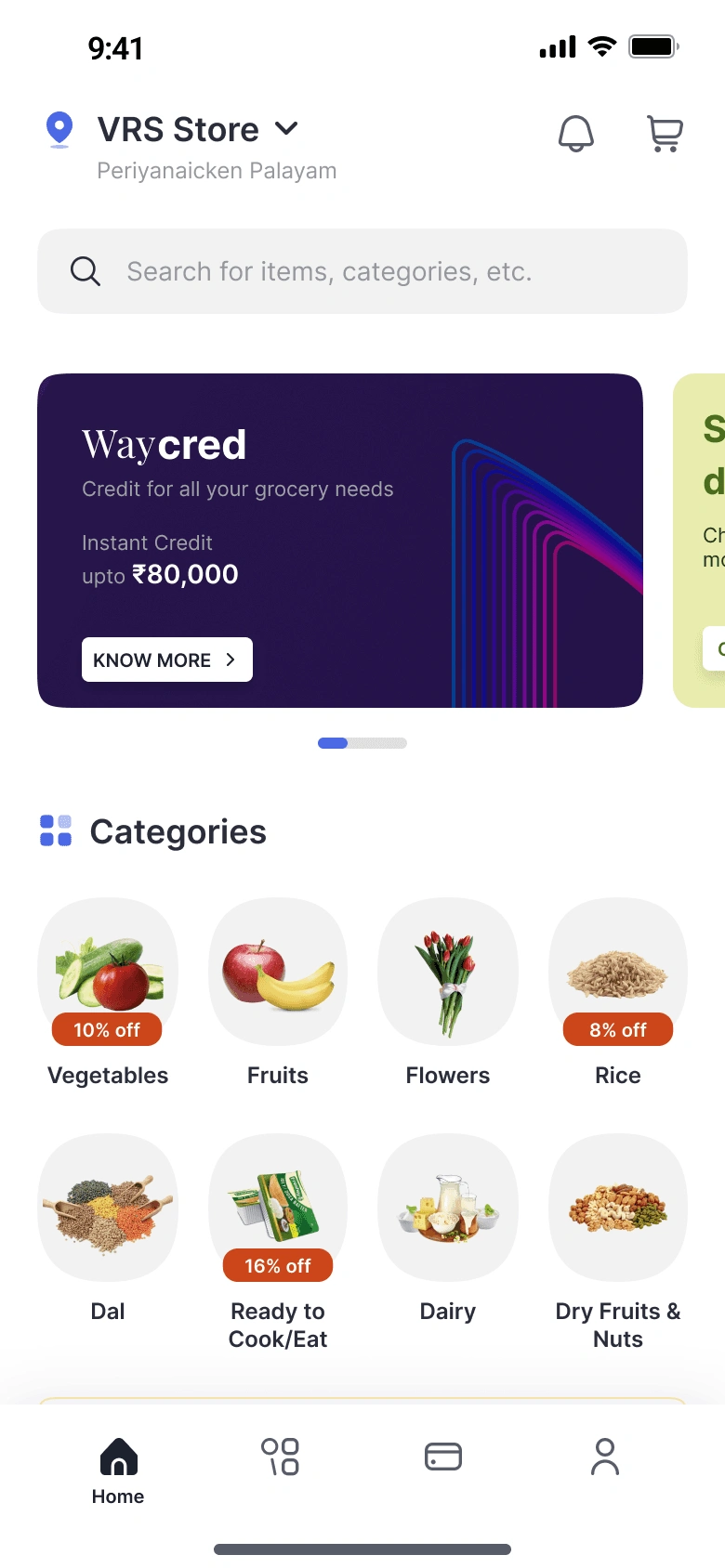Open the Dairy category
Screen dimensions: 725x1568
coord(448,1208)
